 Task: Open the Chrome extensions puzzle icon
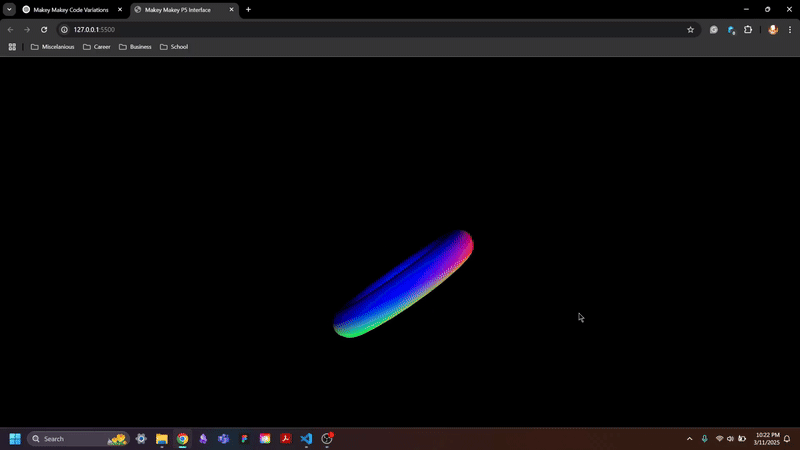[748, 30]
